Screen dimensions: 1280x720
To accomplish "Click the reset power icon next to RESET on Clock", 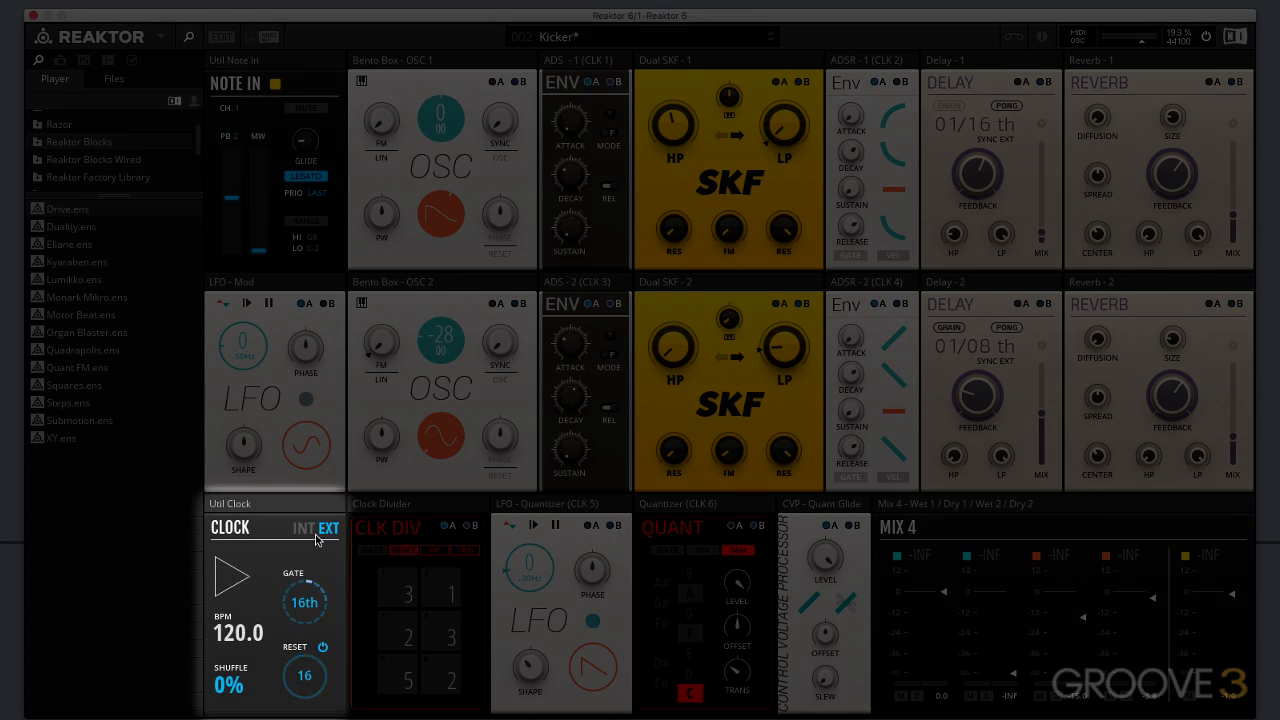I will click(322, 647).
